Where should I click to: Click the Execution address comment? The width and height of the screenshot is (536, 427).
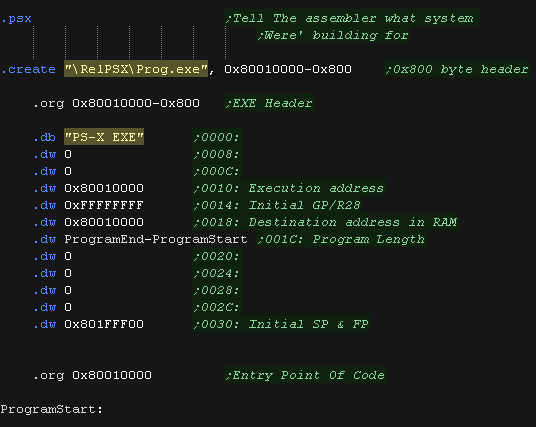[x=289, y=188]
